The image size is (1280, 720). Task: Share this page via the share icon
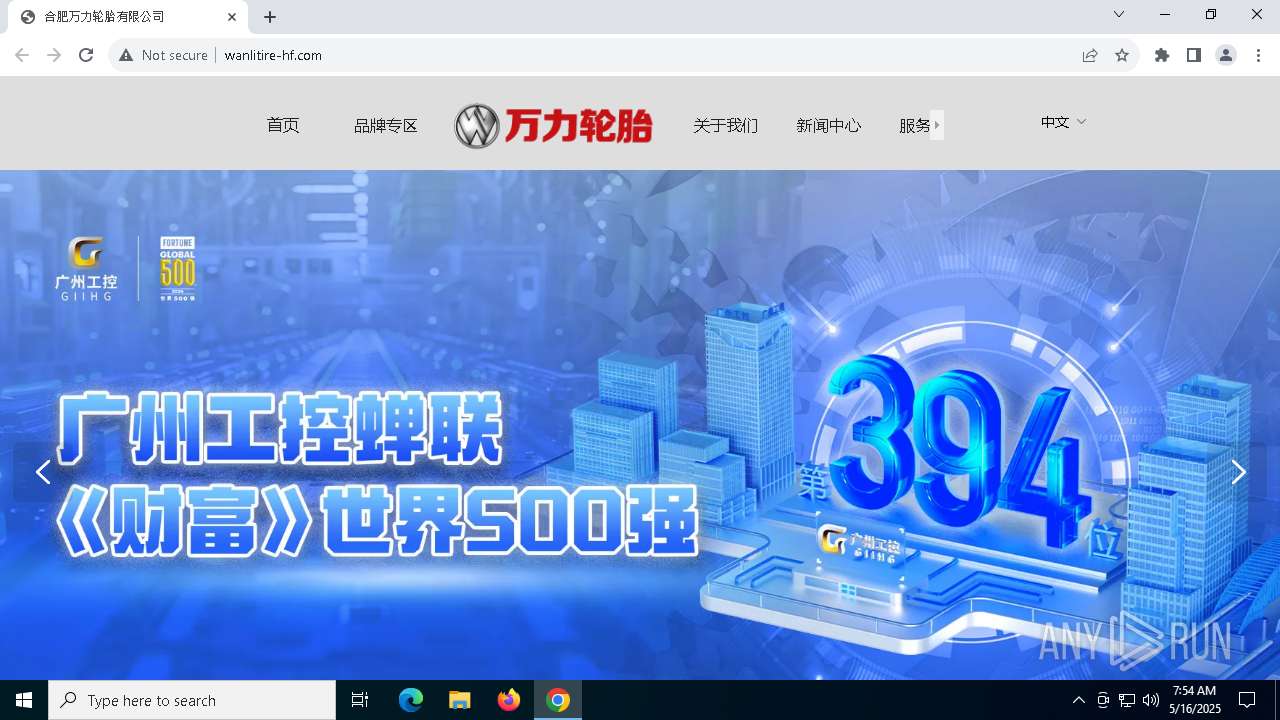1090,55
